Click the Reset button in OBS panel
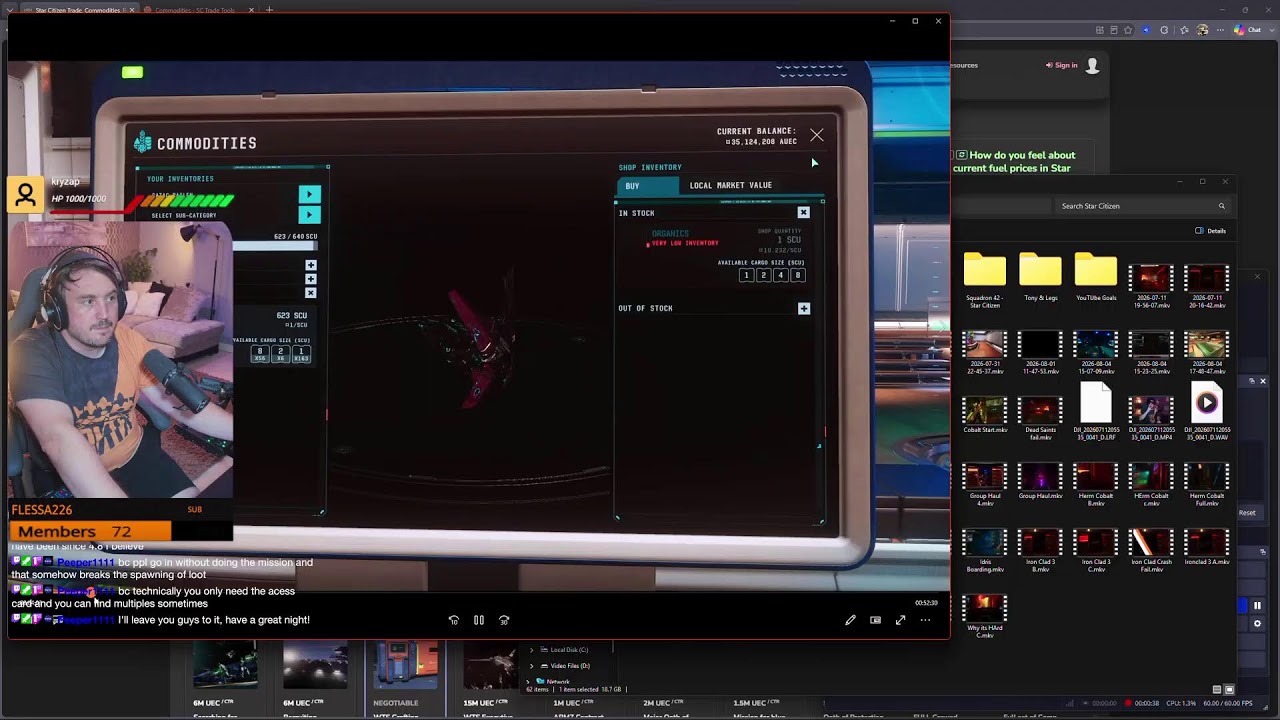Image resolution: width=1280 pixels, height=720 pixels. 1247,513
